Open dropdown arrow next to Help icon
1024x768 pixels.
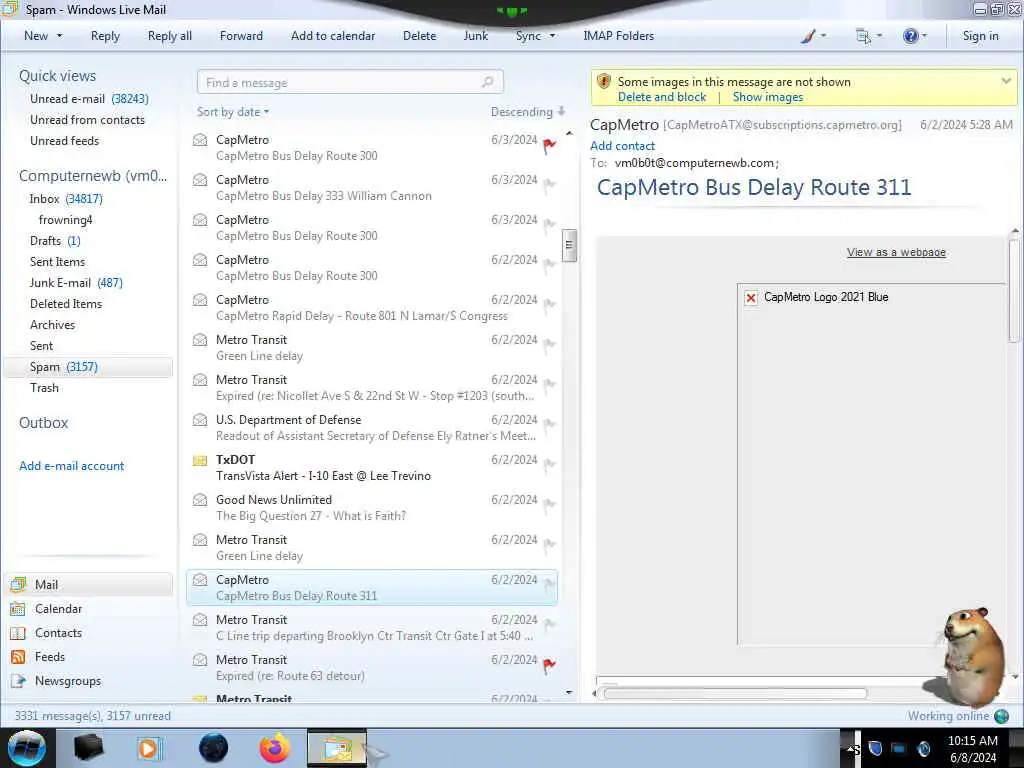pyautogui.click(x=924, y=36)
